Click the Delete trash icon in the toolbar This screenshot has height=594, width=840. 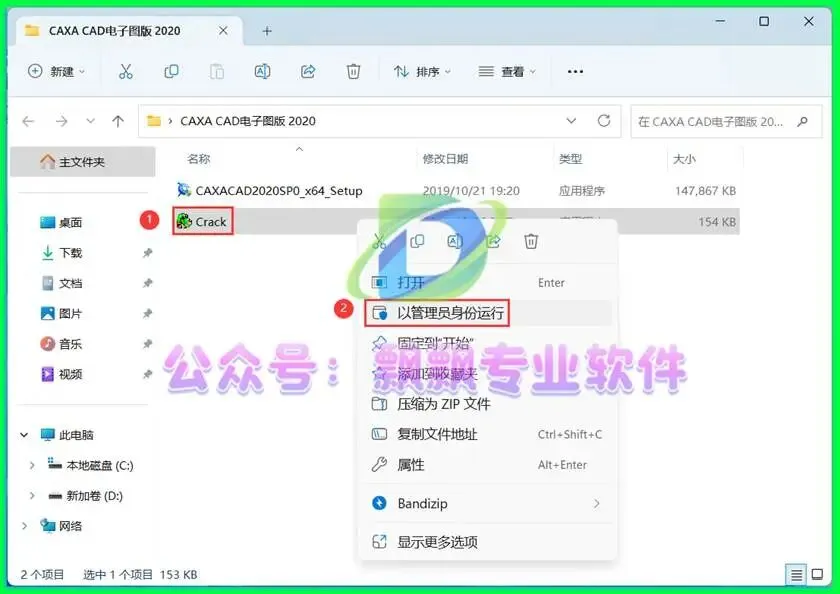[x=354, y=71]
